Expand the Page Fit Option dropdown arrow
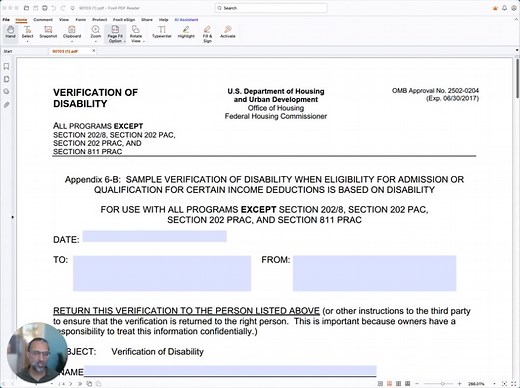520x388 pixels. pyautogui.click(x=124, y=41)
